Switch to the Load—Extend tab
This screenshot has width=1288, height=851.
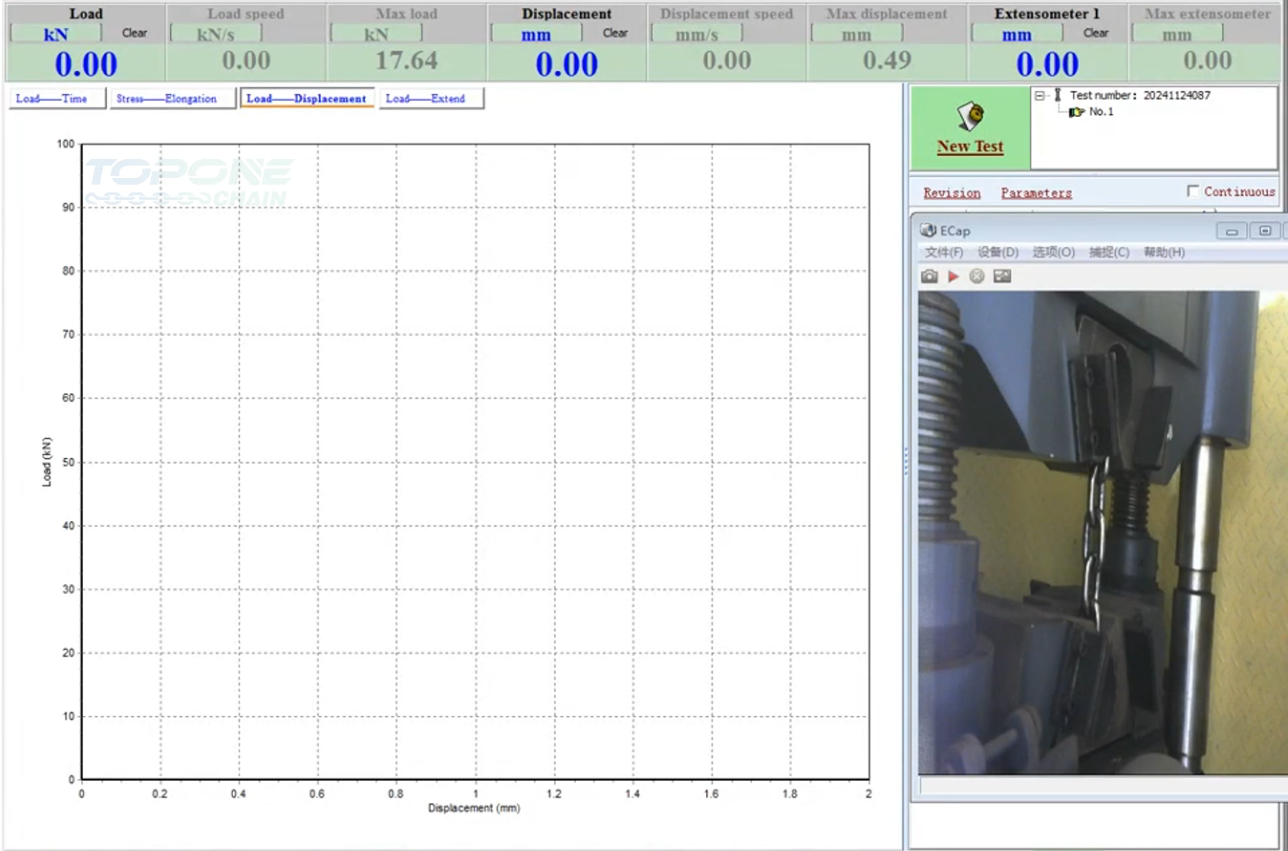coord(430,99)
